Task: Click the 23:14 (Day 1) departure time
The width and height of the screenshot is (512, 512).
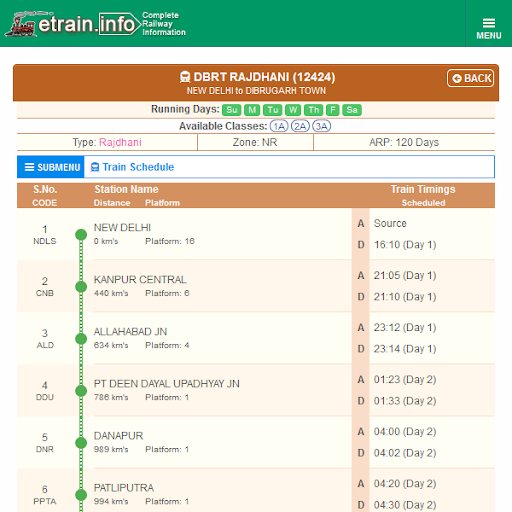Action: click(x=405, y=349)
